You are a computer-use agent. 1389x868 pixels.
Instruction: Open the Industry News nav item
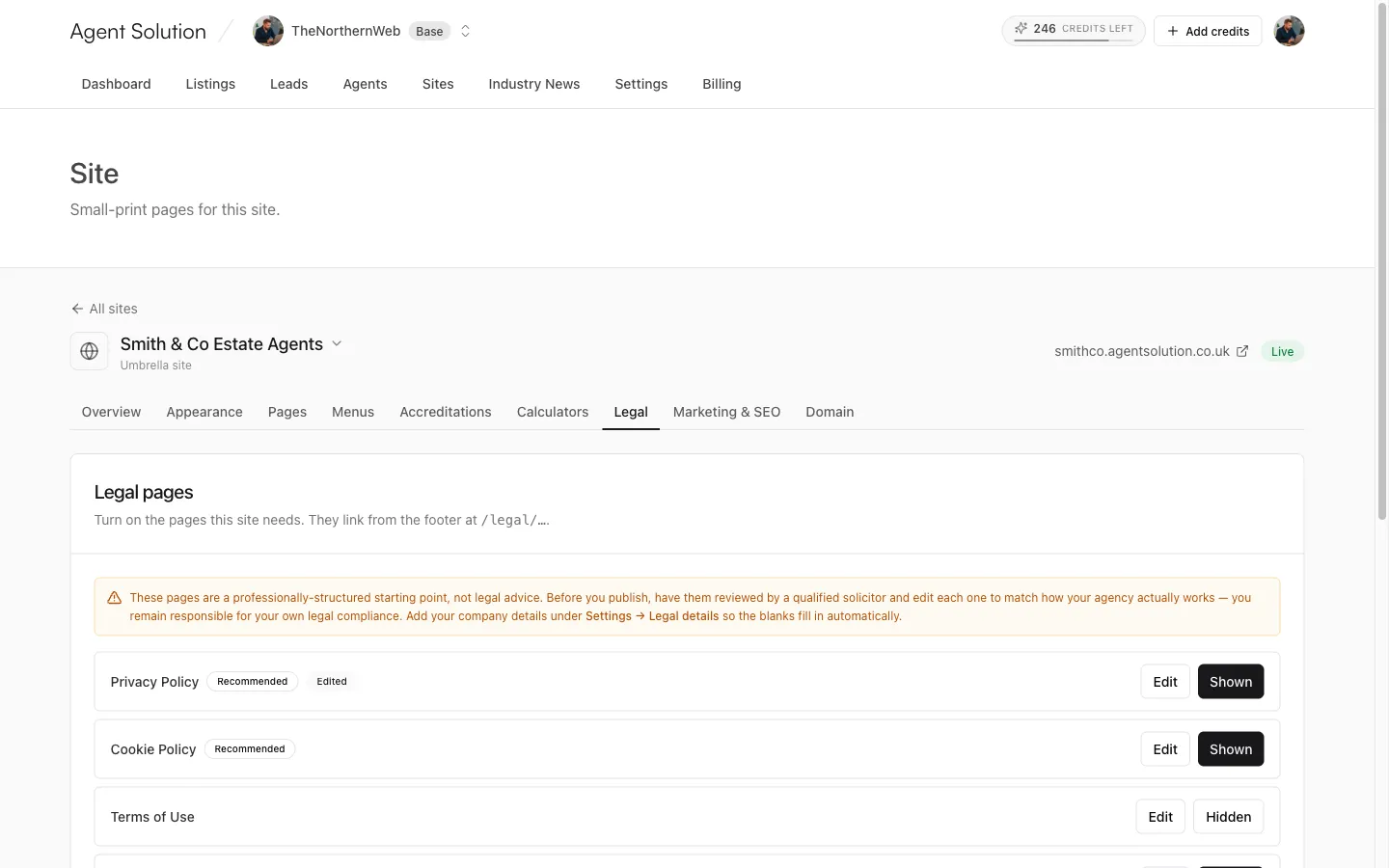pos(534,84)
